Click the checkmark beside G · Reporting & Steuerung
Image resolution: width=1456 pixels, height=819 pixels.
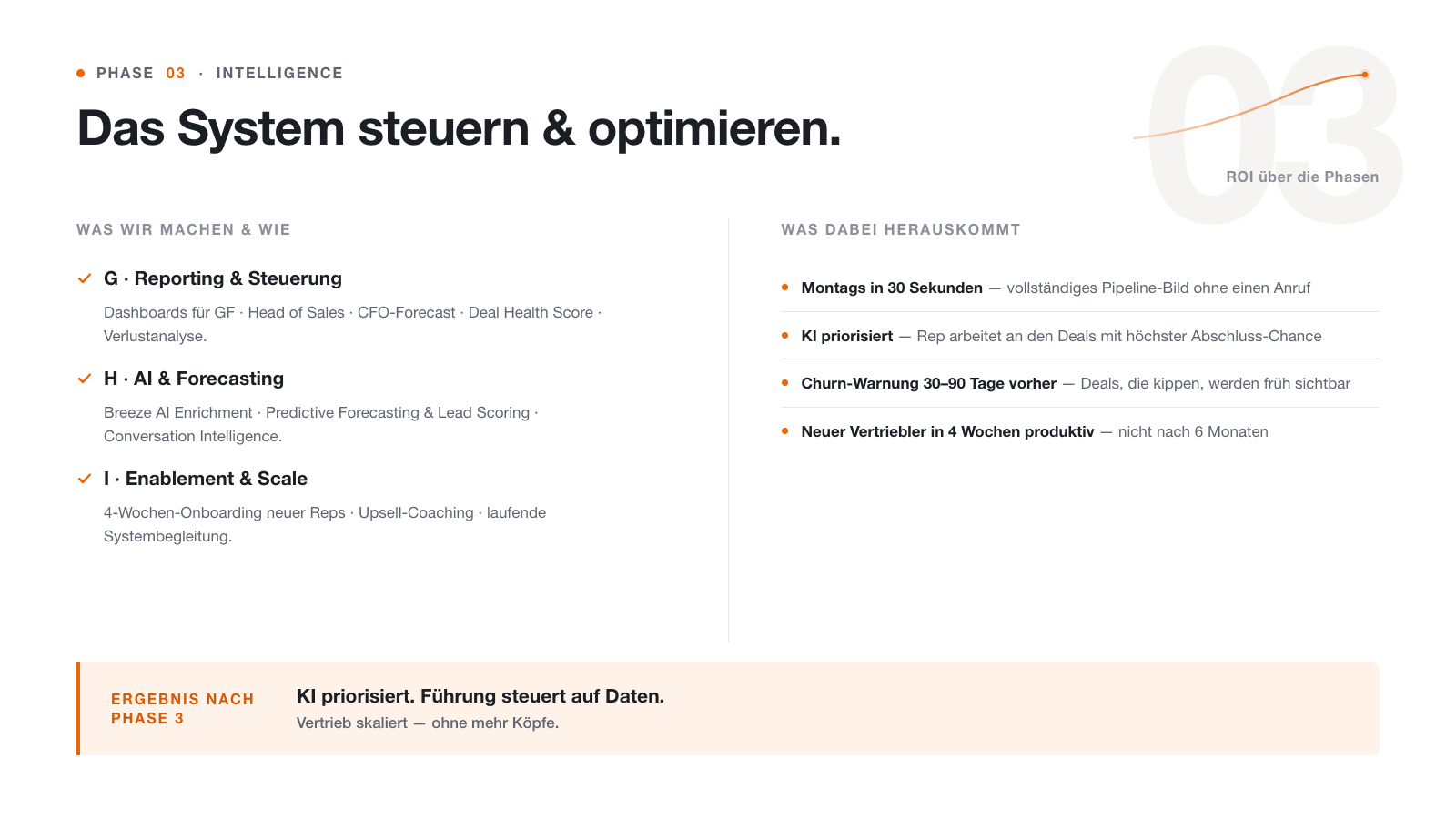[85, 278]
